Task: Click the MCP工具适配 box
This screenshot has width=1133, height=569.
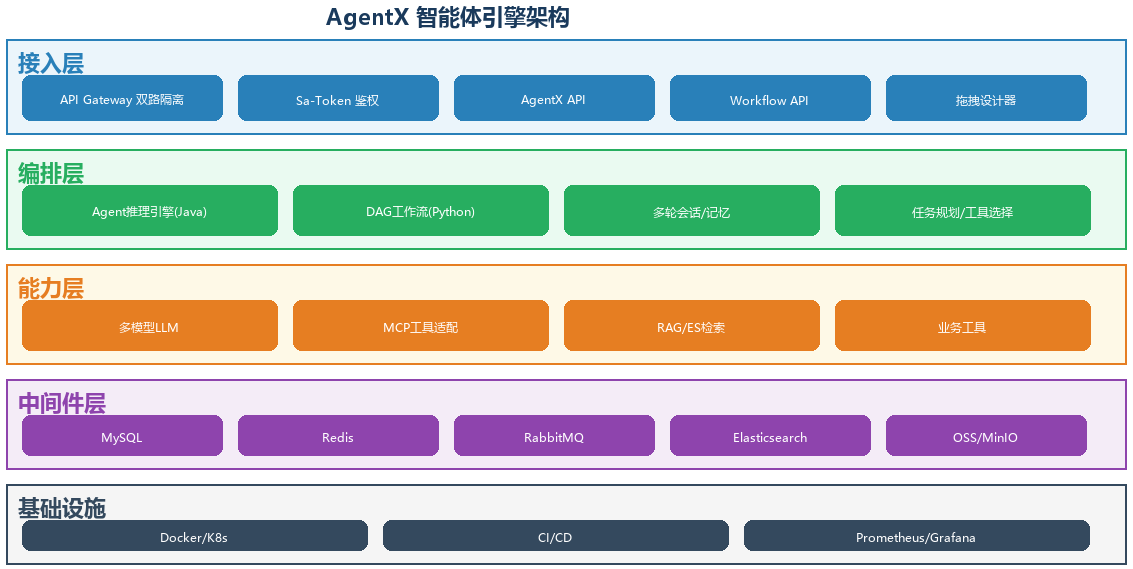Action: pyautogui.click(x=421, y=325)
